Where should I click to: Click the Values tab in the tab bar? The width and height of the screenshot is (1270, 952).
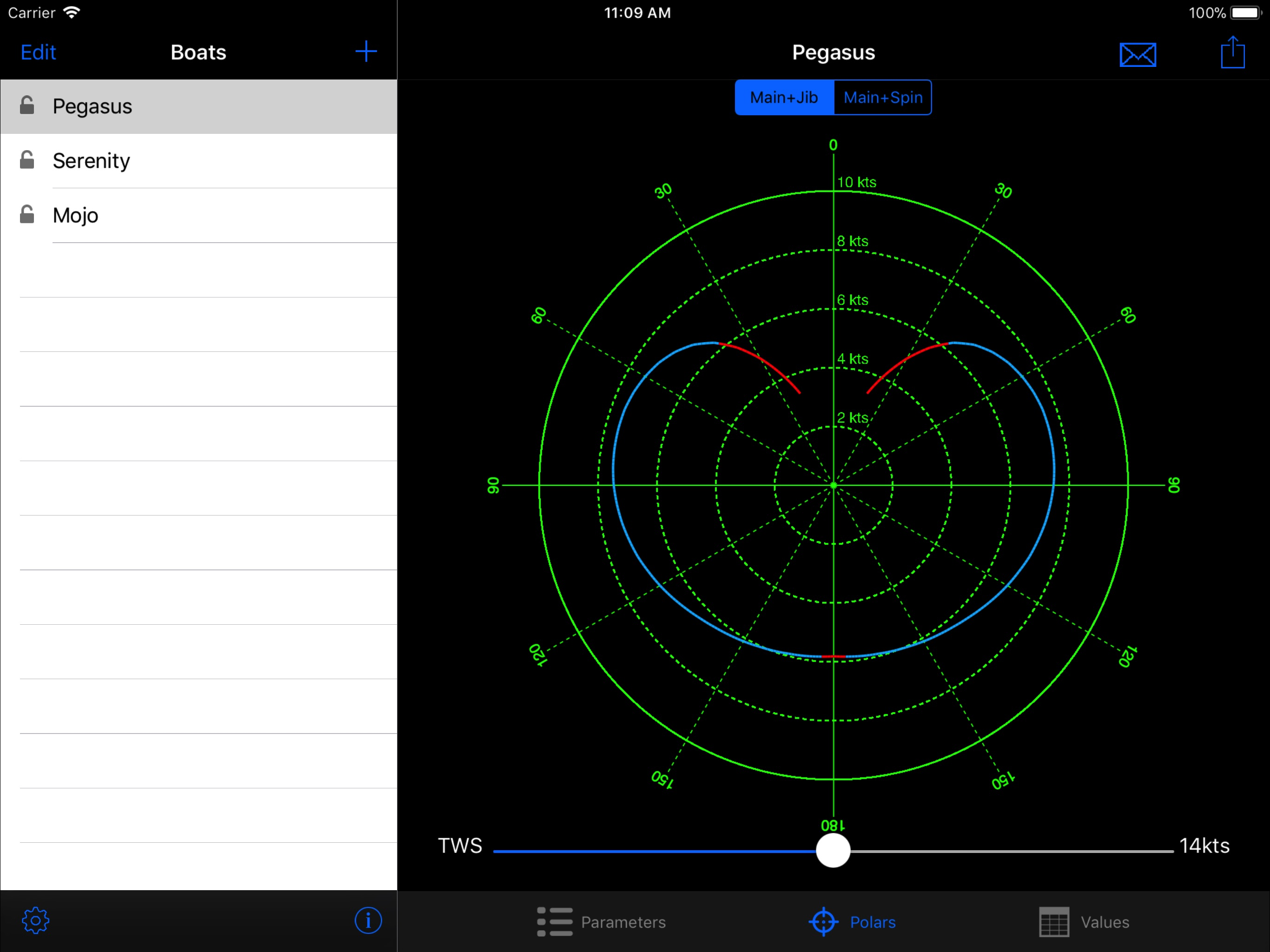click(x=1084, y=922)
